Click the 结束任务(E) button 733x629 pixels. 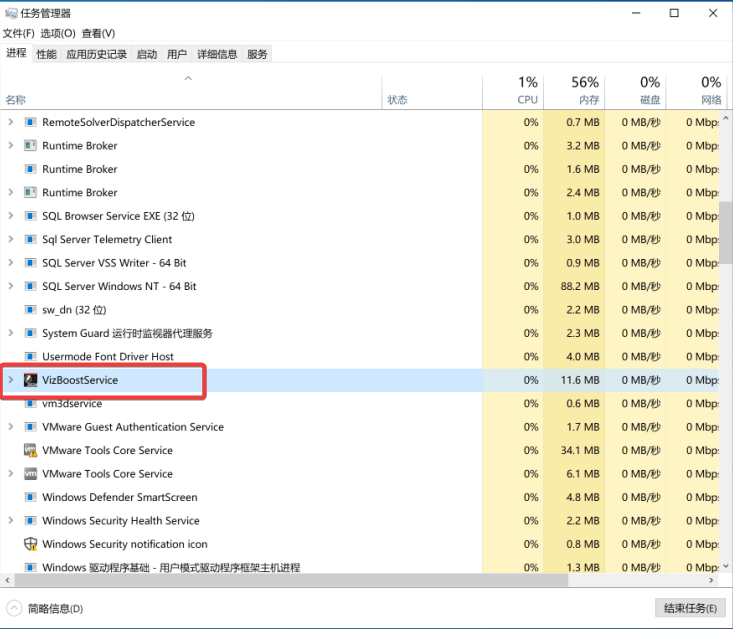pyautogui.click(x=690, y=608)
